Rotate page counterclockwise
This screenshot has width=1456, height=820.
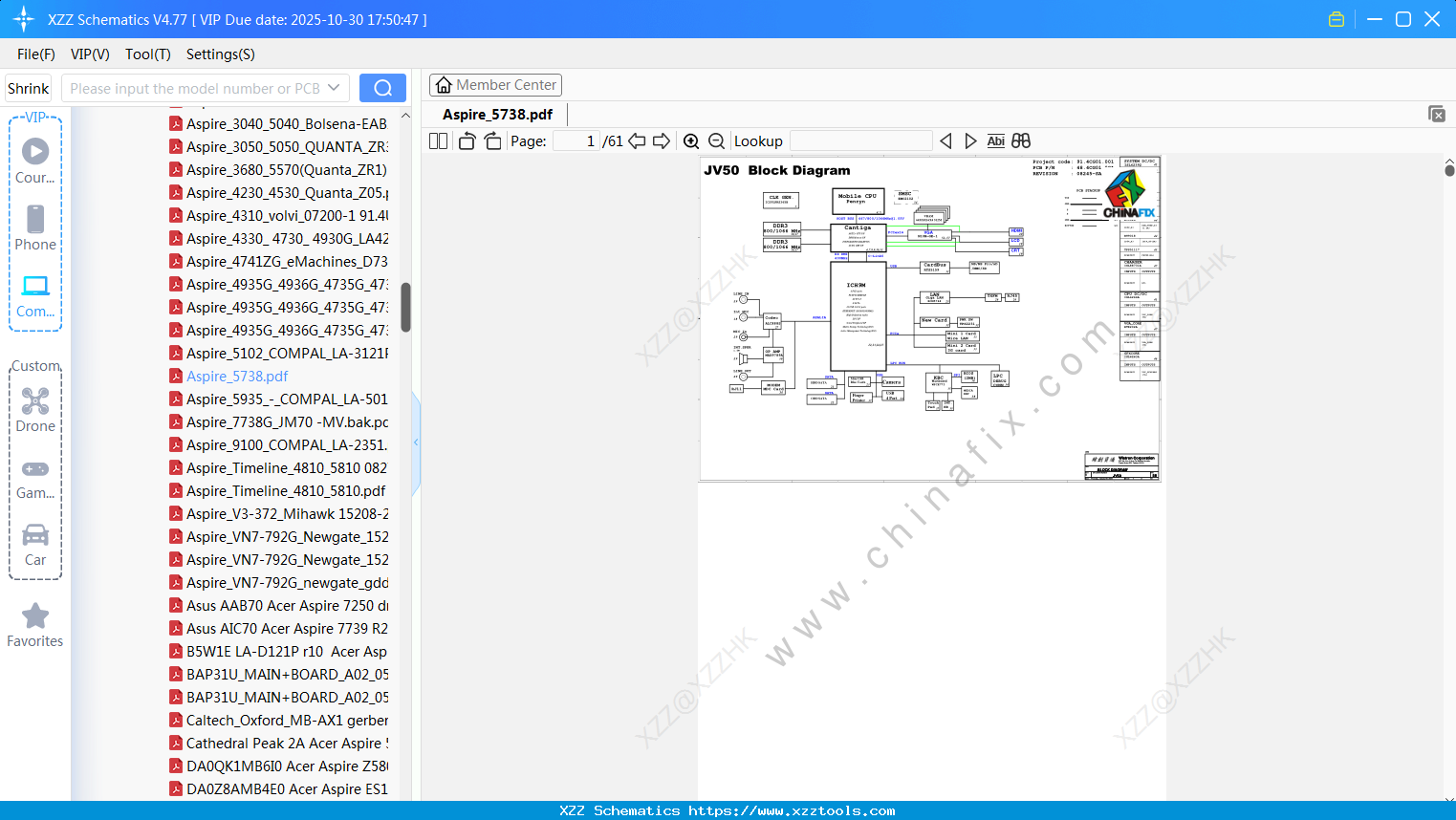click(x=467, y=141)
